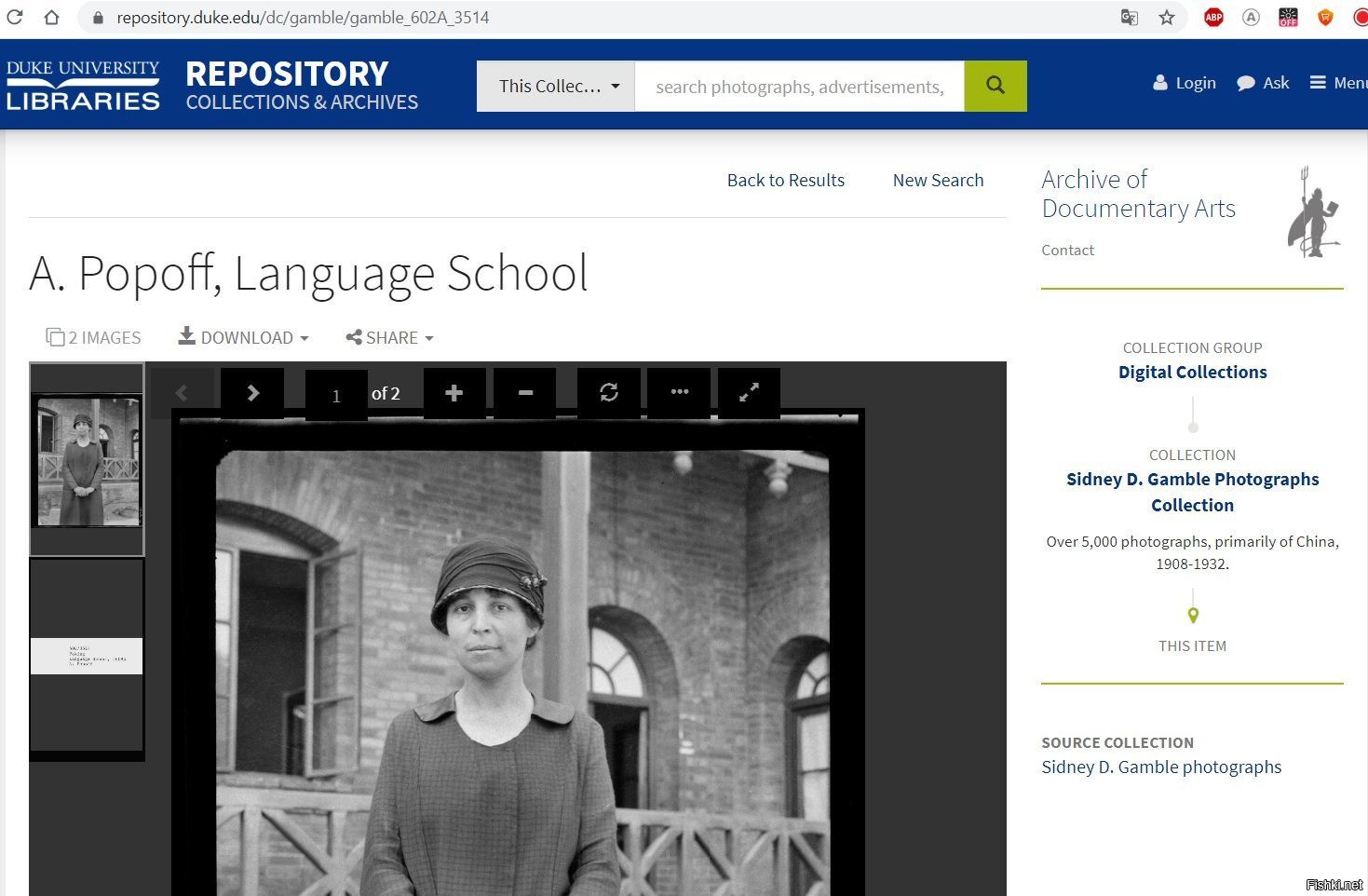Viewport: 1368px width, 896px height.
Task: Enter fullscreen image view
Action: tap(749, 393)
